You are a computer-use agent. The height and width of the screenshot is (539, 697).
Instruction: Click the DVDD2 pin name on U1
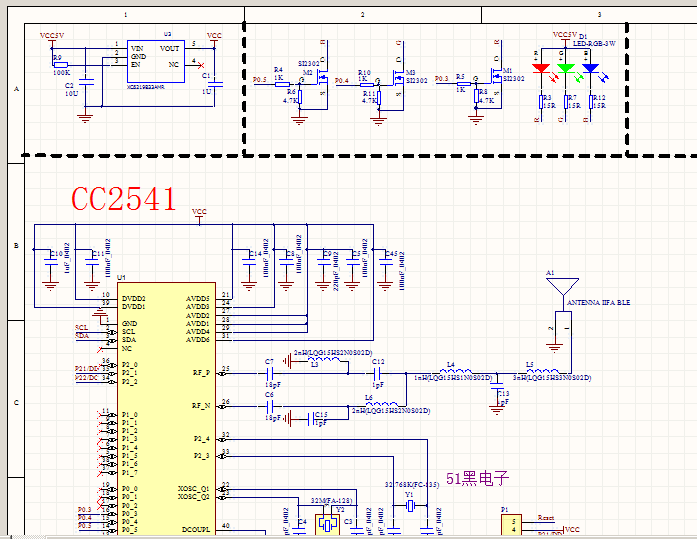[x=134, y=299]
